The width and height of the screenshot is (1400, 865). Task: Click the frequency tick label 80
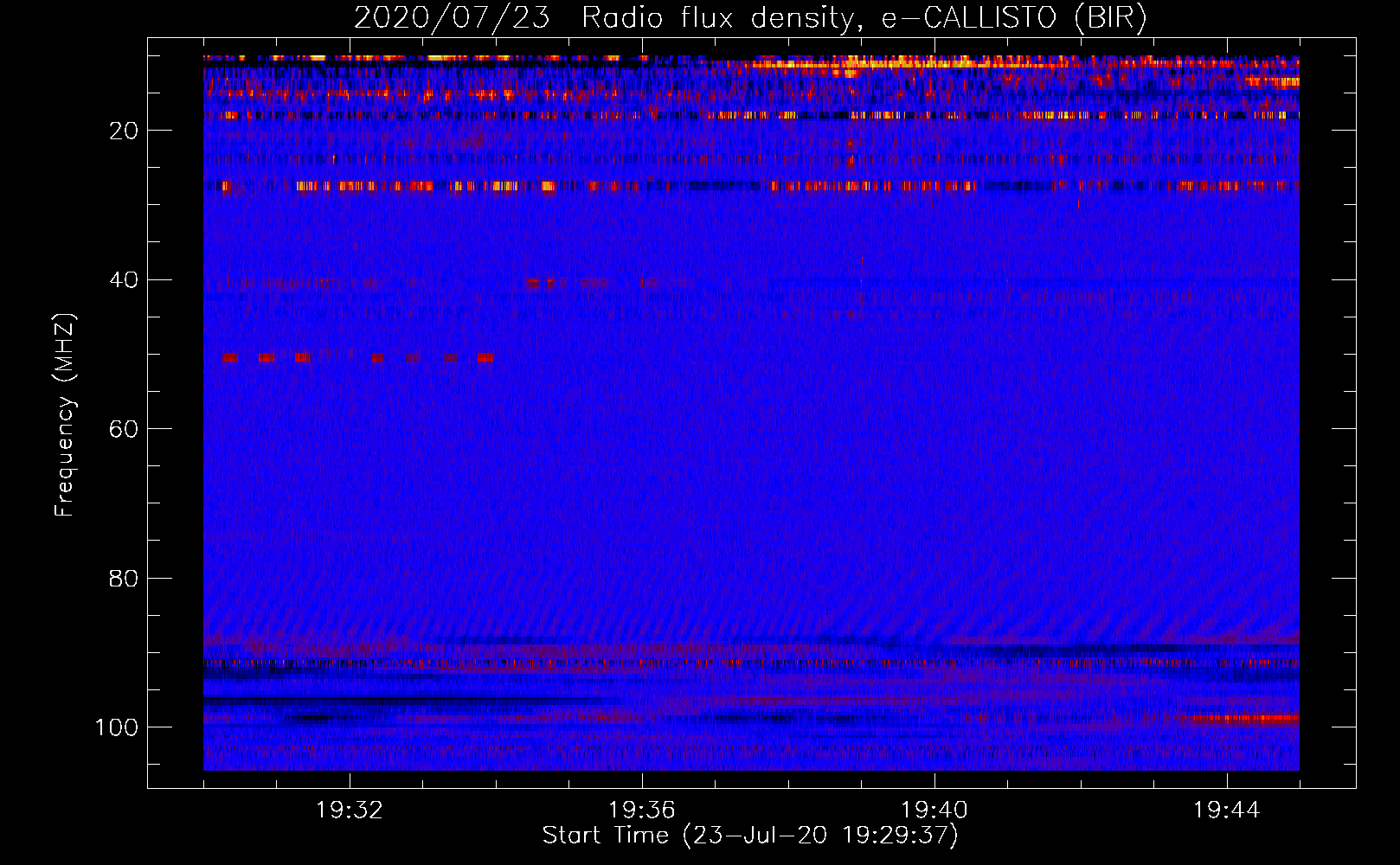(124, 578)
